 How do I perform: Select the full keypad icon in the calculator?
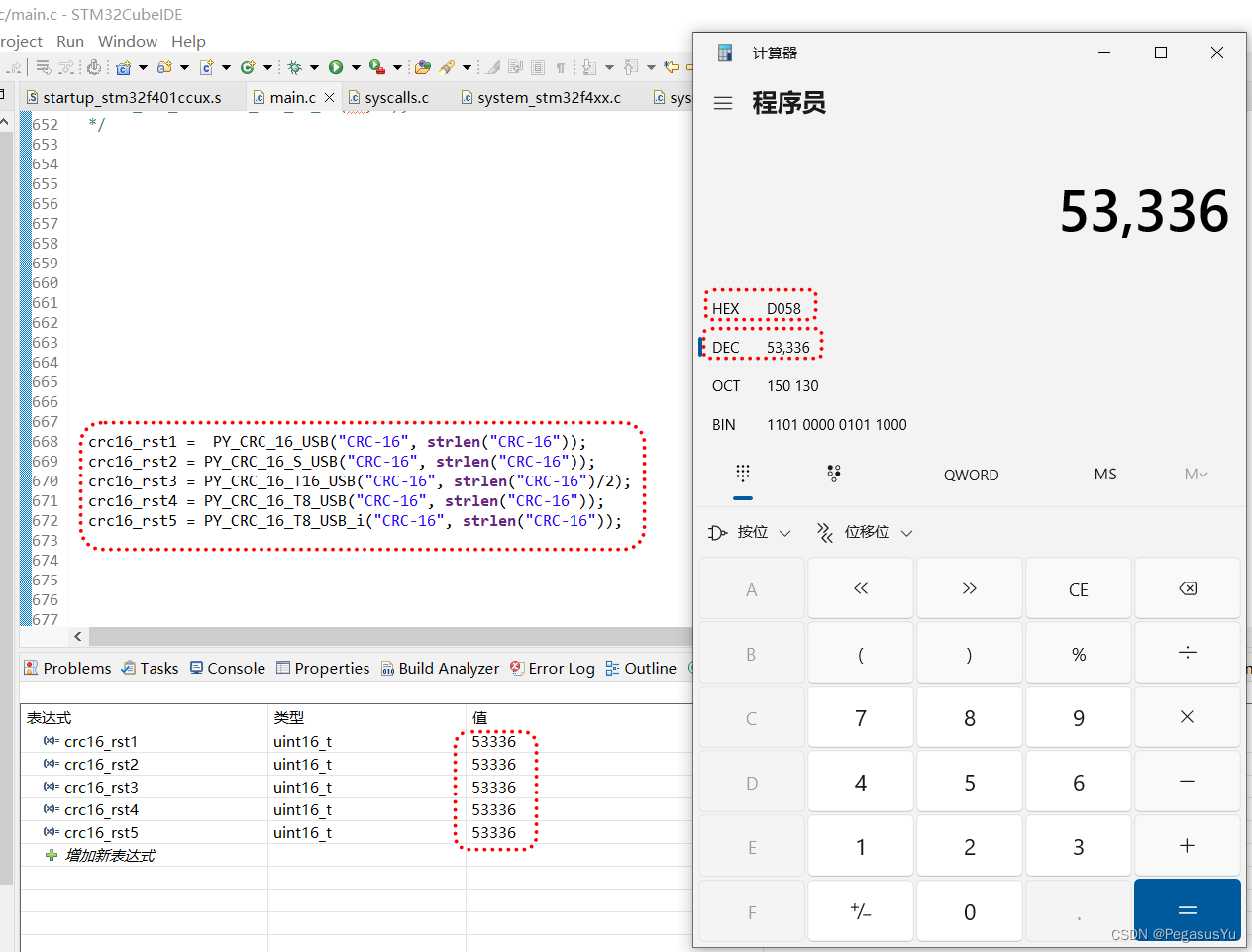tap(743, 475)
